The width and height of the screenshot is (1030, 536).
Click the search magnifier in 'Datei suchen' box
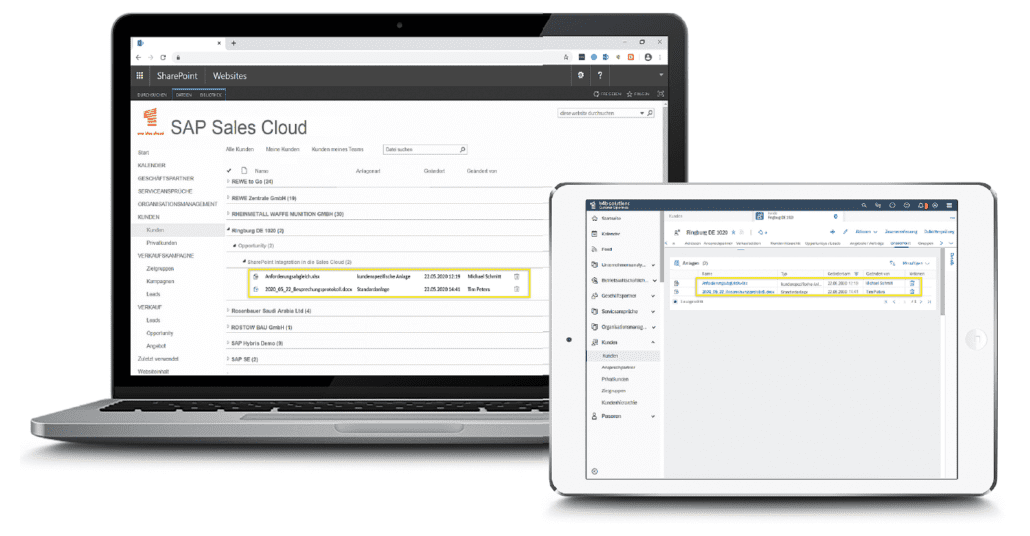462,149
